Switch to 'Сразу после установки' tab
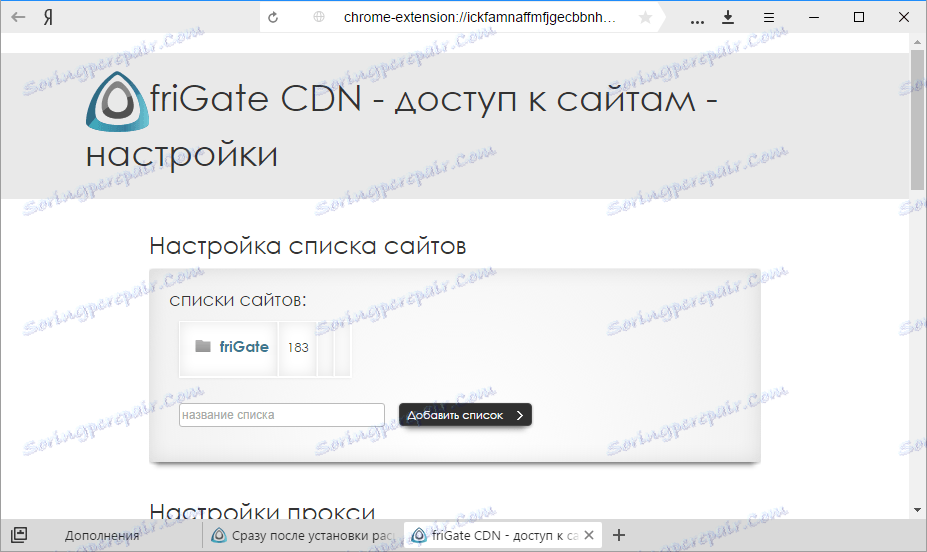This screenshot has height=552, width=927. click(303, 535)
